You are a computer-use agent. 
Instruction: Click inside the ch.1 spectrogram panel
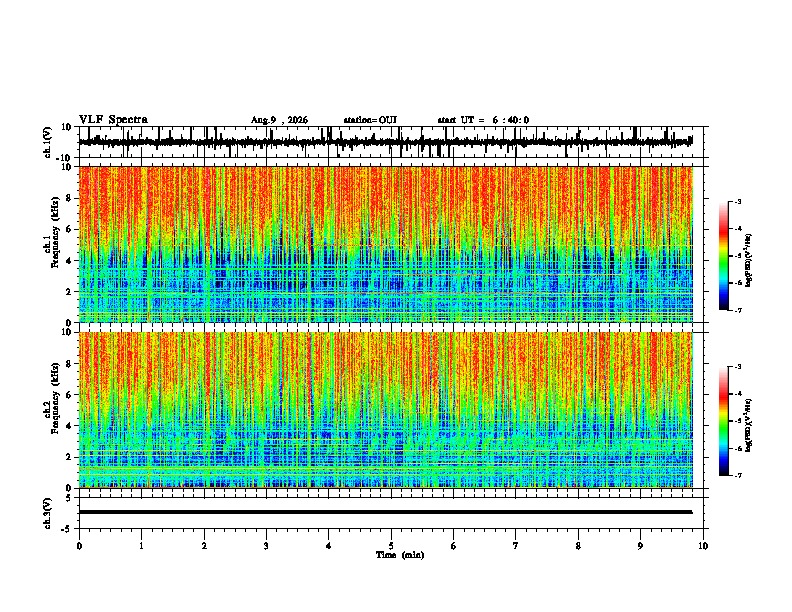pyautogui.click(x=386, y=244)
